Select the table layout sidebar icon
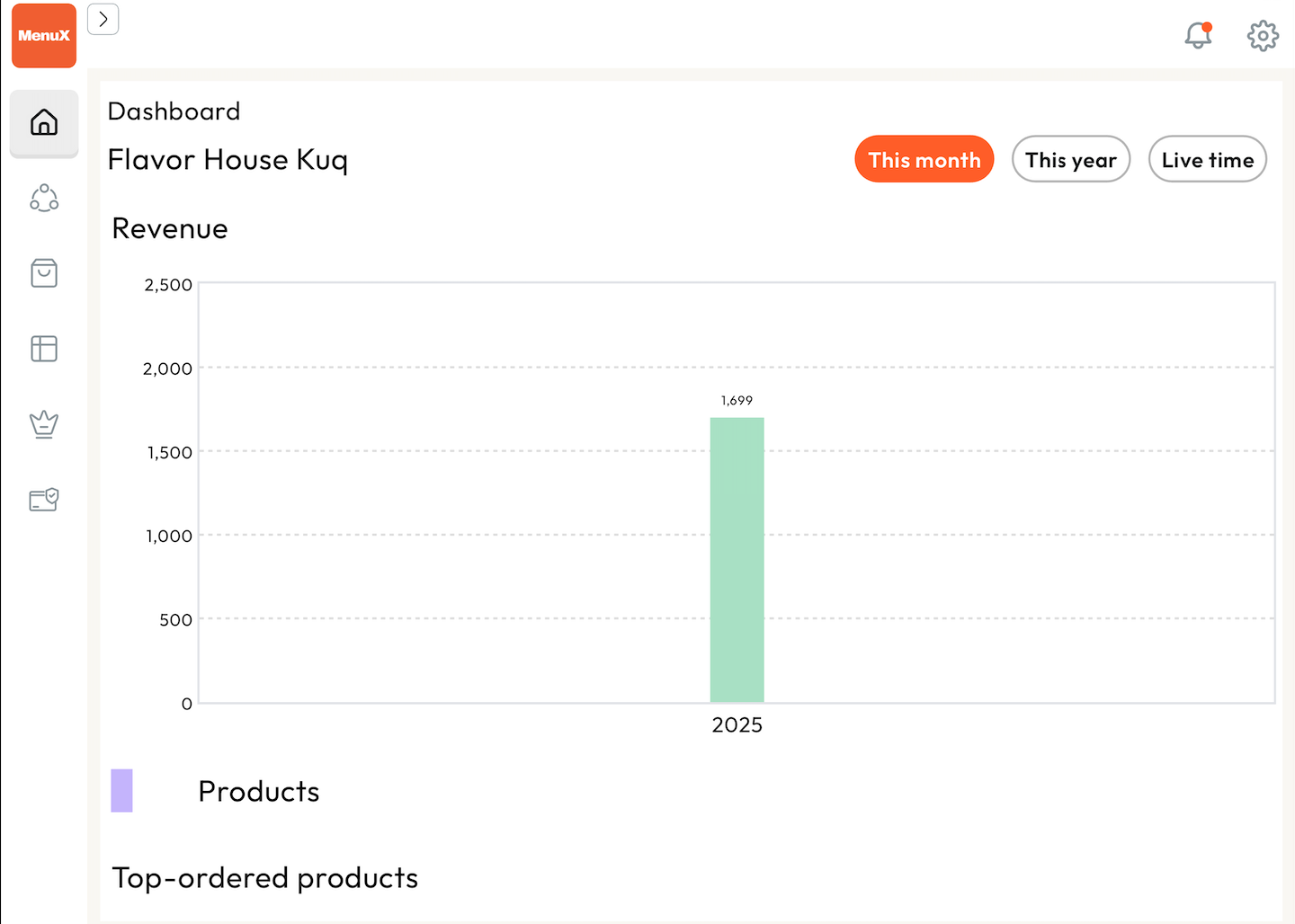1295x924 pixels. tap(44, 349)
